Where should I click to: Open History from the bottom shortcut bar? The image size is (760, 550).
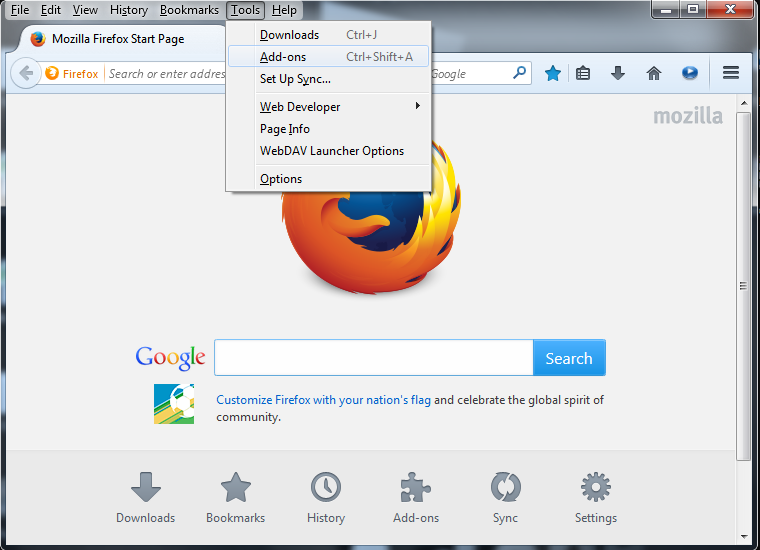(x=325, y=497)
